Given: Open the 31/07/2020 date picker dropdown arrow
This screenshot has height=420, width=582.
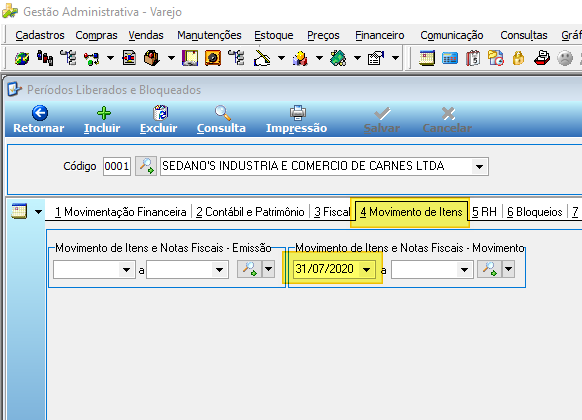Looking at the screenshot, I should pos(366,269).
